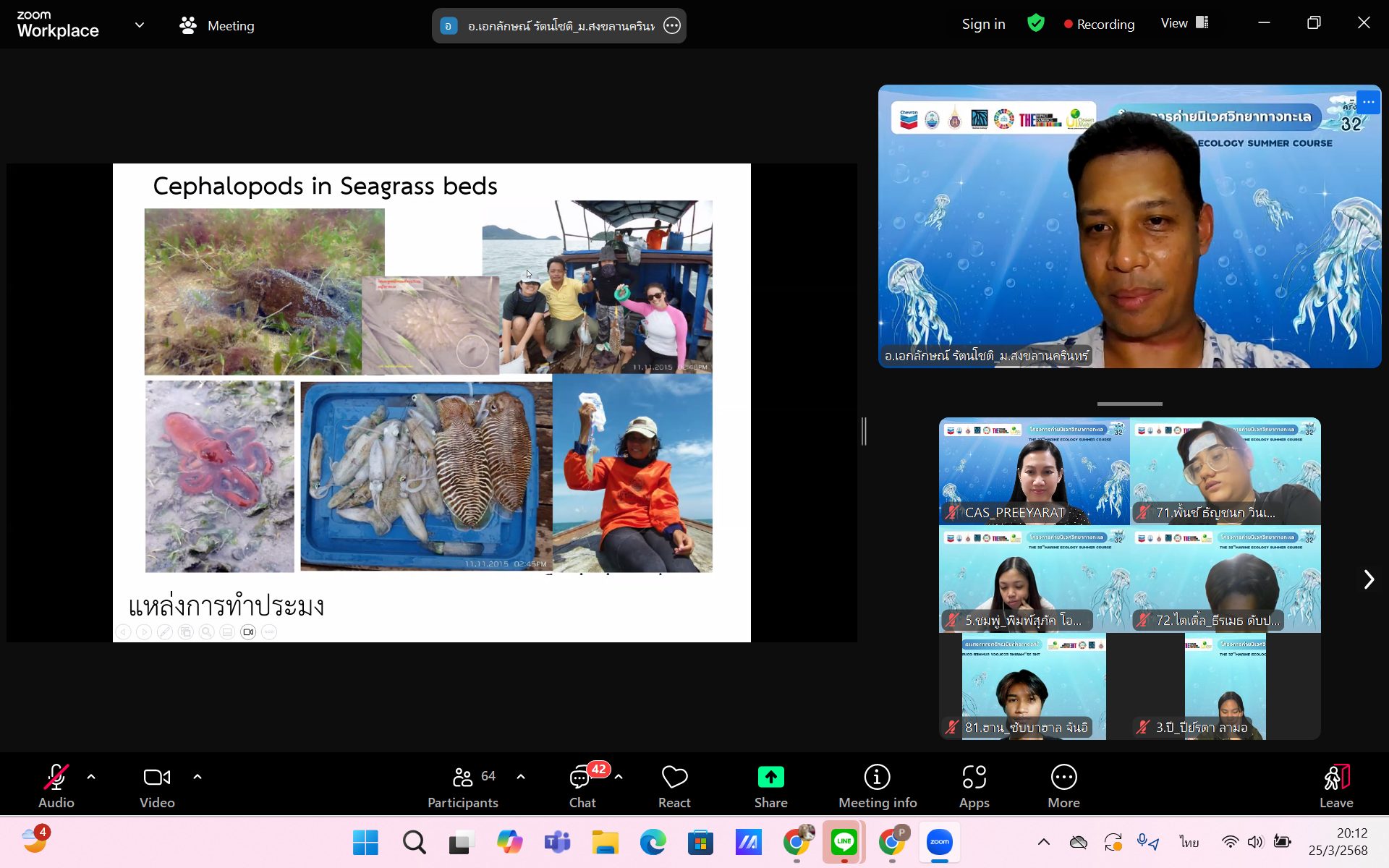Expand the video settings arrow

tap(197, 777)
